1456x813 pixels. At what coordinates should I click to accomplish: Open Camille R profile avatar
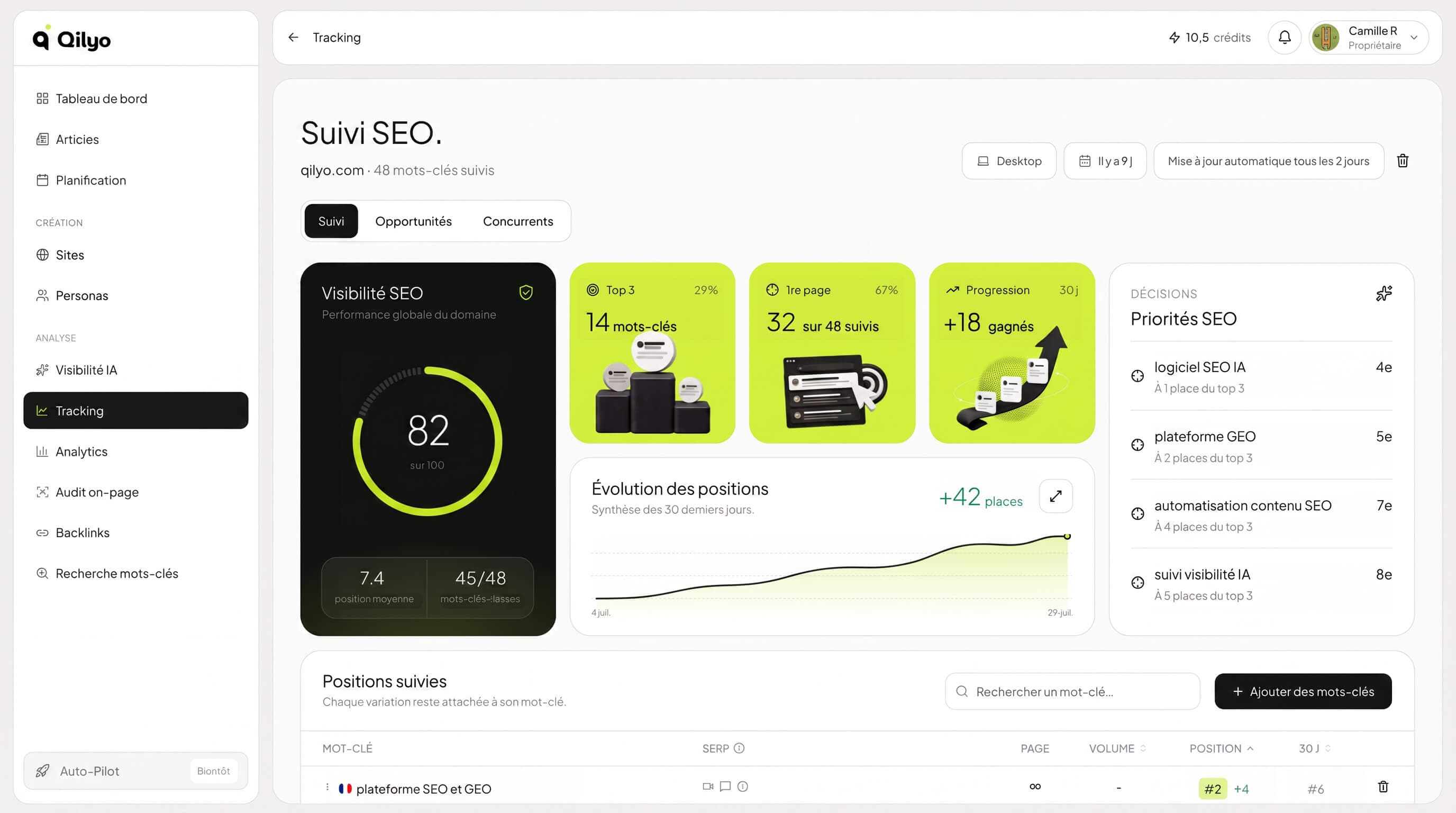[x=1325, y=38]
